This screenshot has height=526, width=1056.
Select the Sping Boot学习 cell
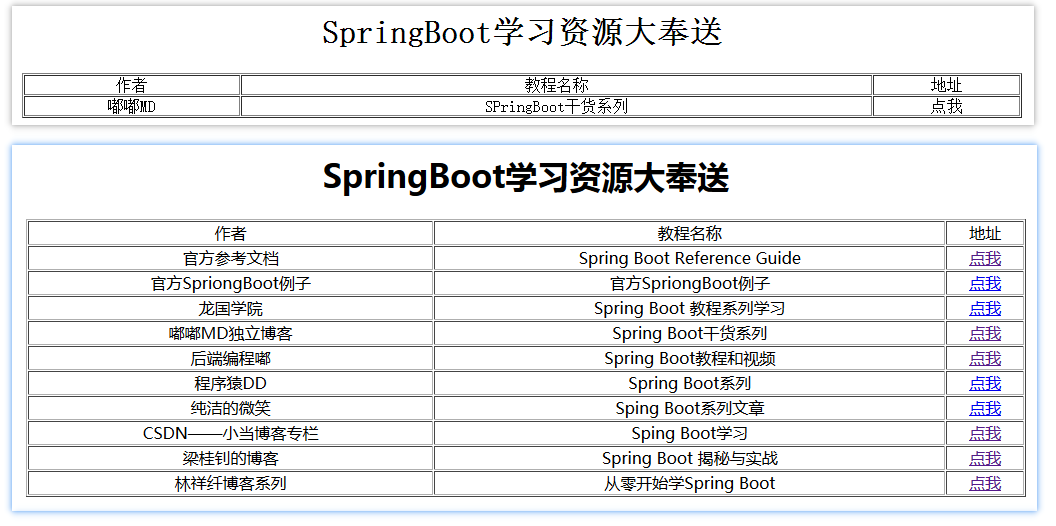[x=690, y=433]
